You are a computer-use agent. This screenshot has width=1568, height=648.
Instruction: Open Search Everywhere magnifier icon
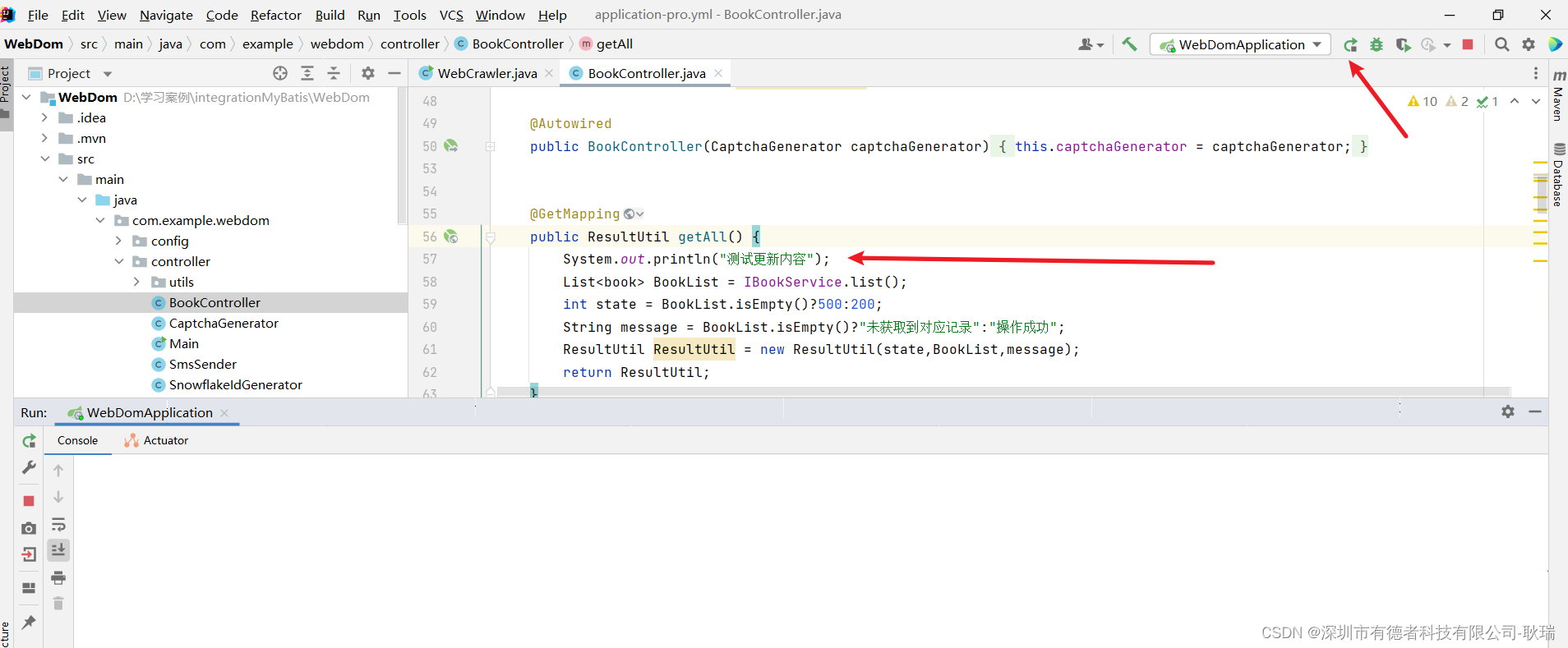tap(1501, 44)
